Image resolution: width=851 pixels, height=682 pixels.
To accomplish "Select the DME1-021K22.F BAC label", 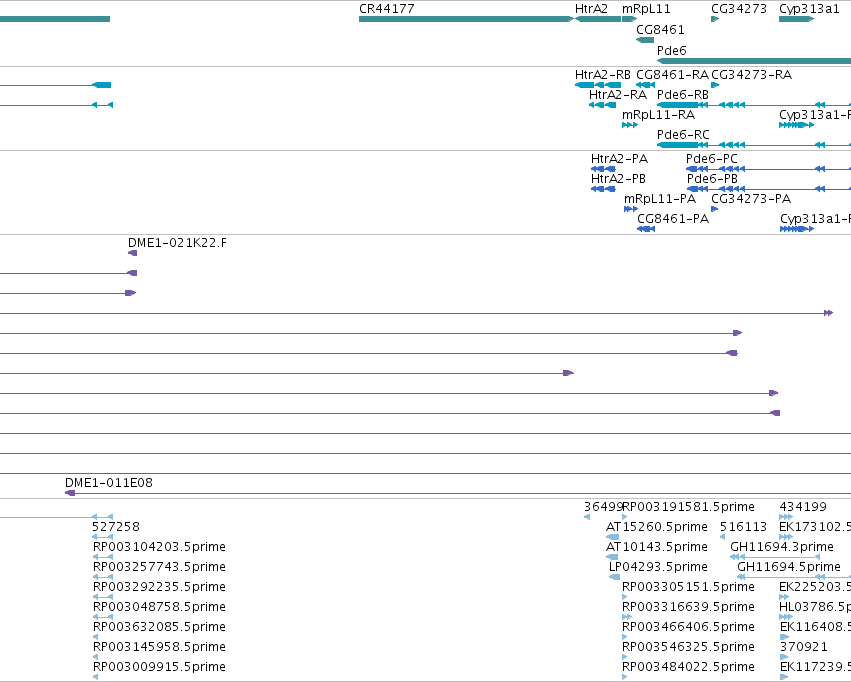I will coord(177,243).
